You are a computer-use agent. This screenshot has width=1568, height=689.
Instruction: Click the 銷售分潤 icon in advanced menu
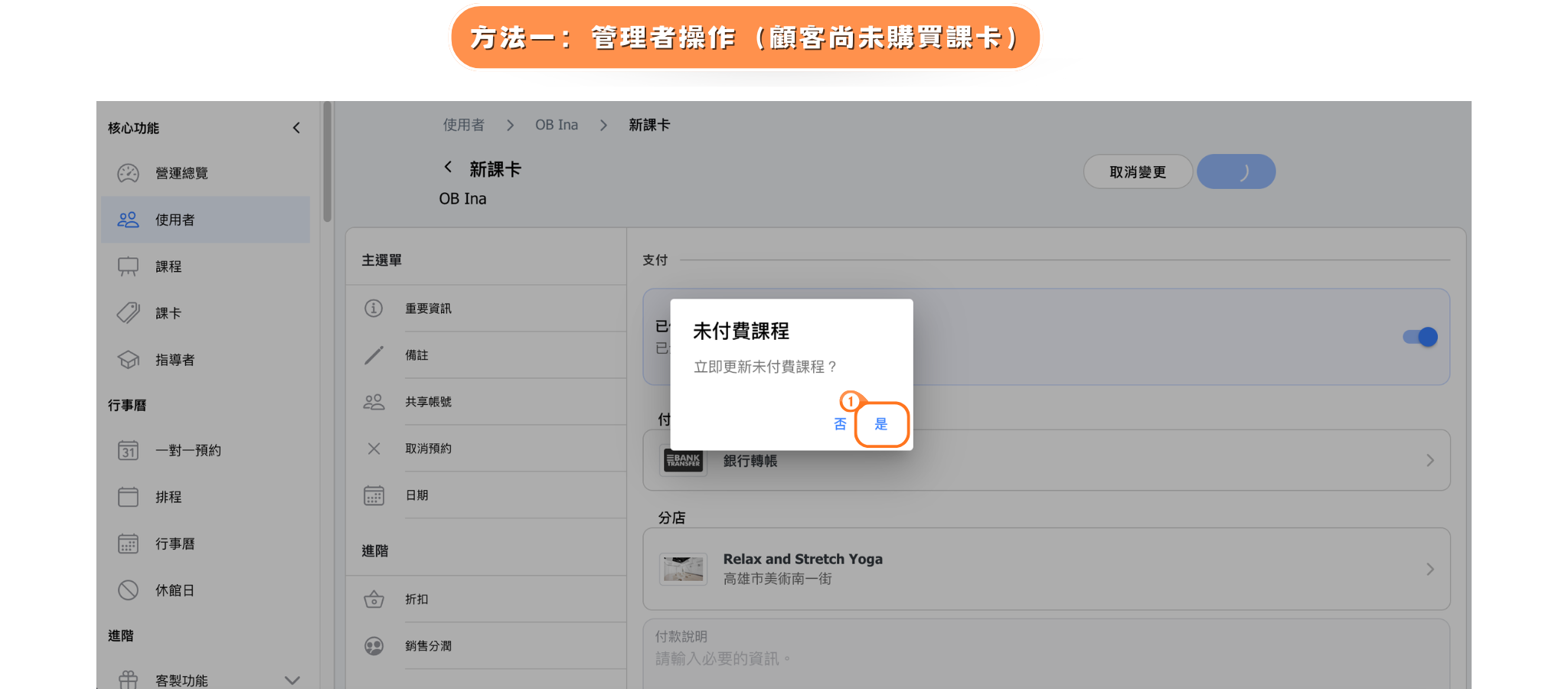click(374, 646)
